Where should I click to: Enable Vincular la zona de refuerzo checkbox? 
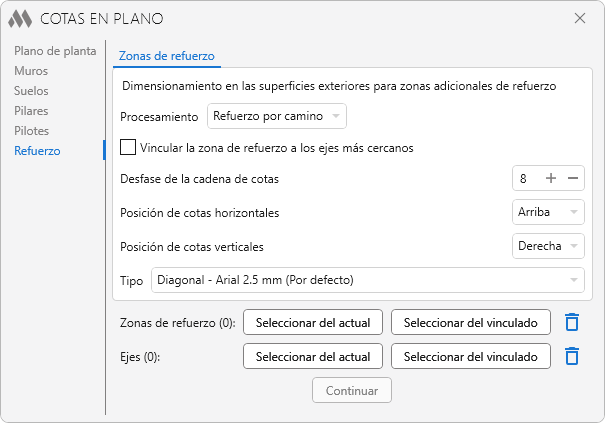point(128,147)
